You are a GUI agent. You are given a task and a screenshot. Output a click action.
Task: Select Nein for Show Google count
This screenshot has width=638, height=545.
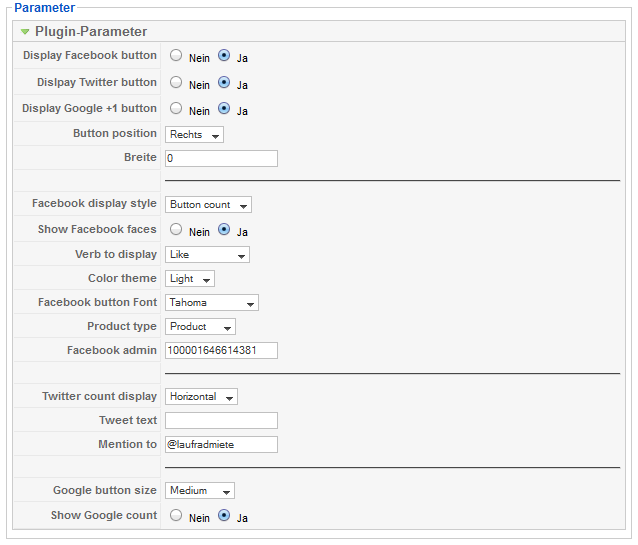pos(176,516)
